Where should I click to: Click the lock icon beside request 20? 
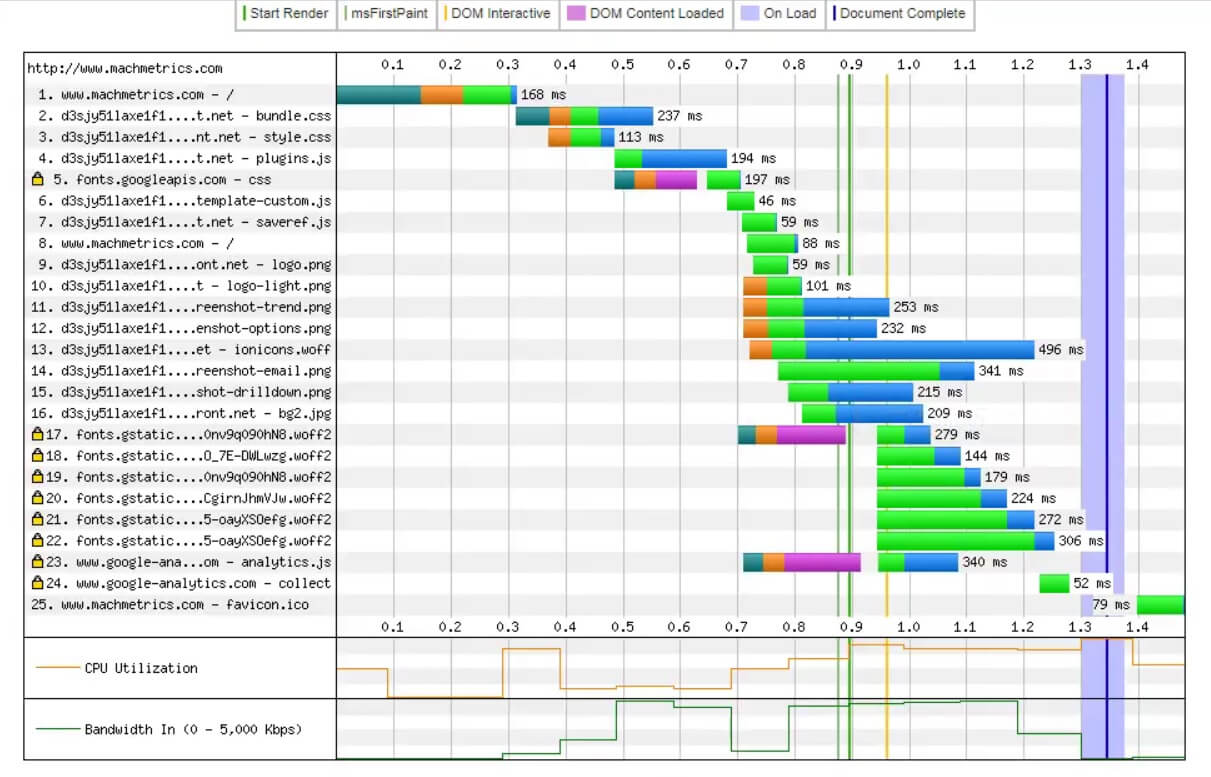pos(37,498)
